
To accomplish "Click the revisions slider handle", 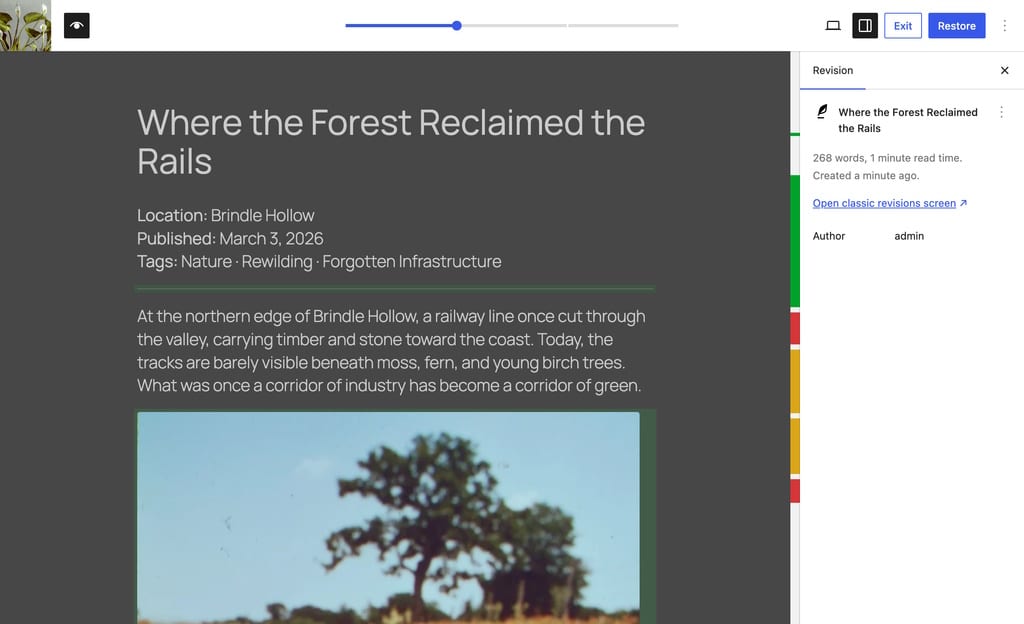I will tap(456, 26).
